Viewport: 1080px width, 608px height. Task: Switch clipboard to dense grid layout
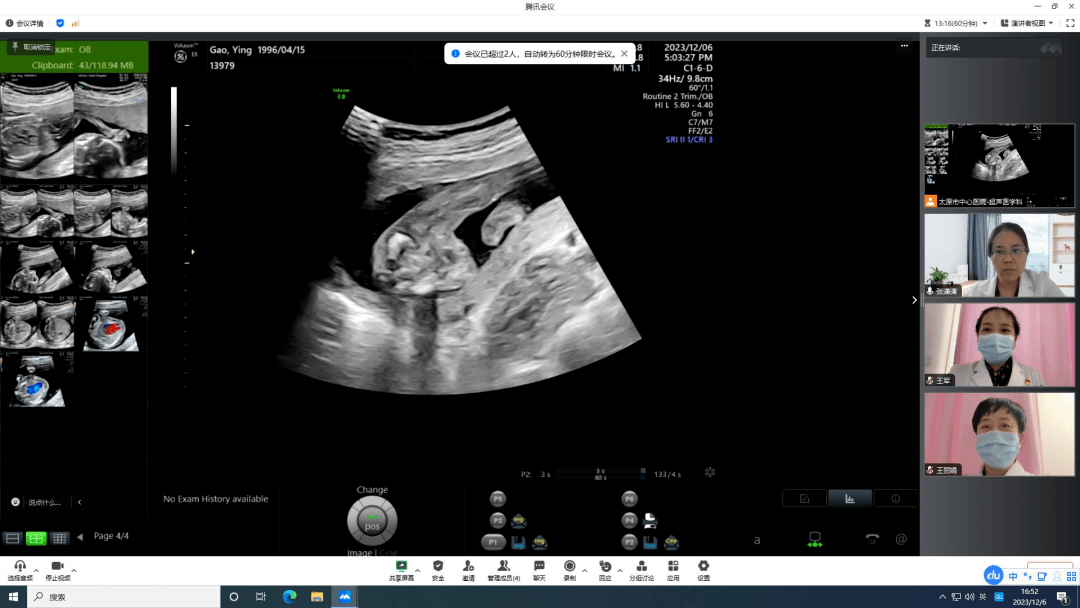point(59,538)
